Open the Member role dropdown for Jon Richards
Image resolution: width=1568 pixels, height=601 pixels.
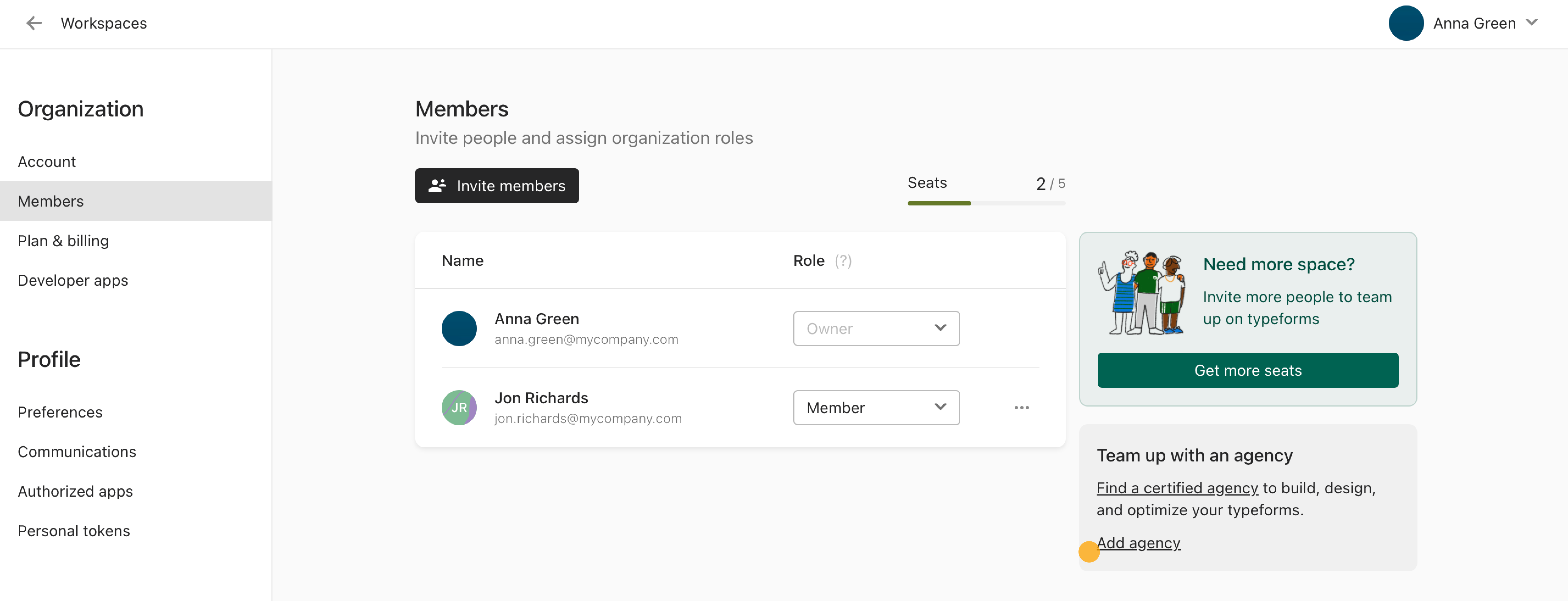(x=877, y=408)
